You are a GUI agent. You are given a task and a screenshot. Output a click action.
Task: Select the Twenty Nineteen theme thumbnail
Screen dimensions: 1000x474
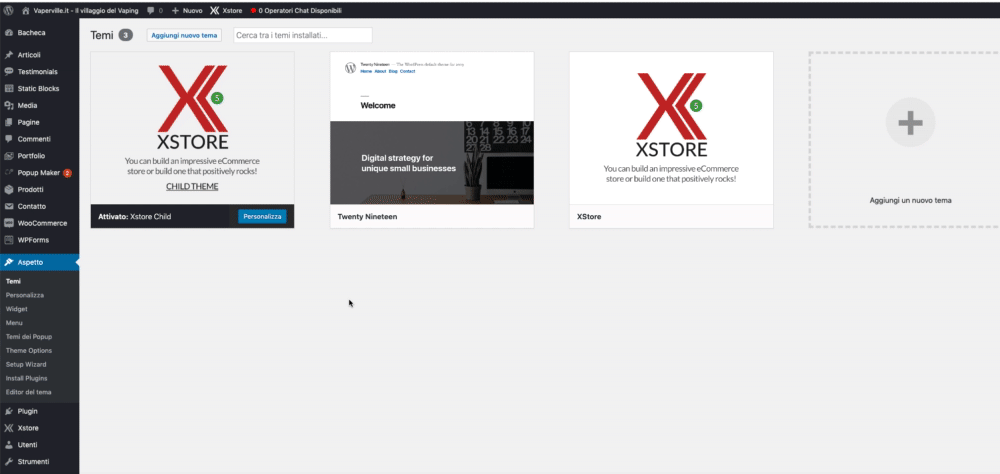(x=432, y=128)
